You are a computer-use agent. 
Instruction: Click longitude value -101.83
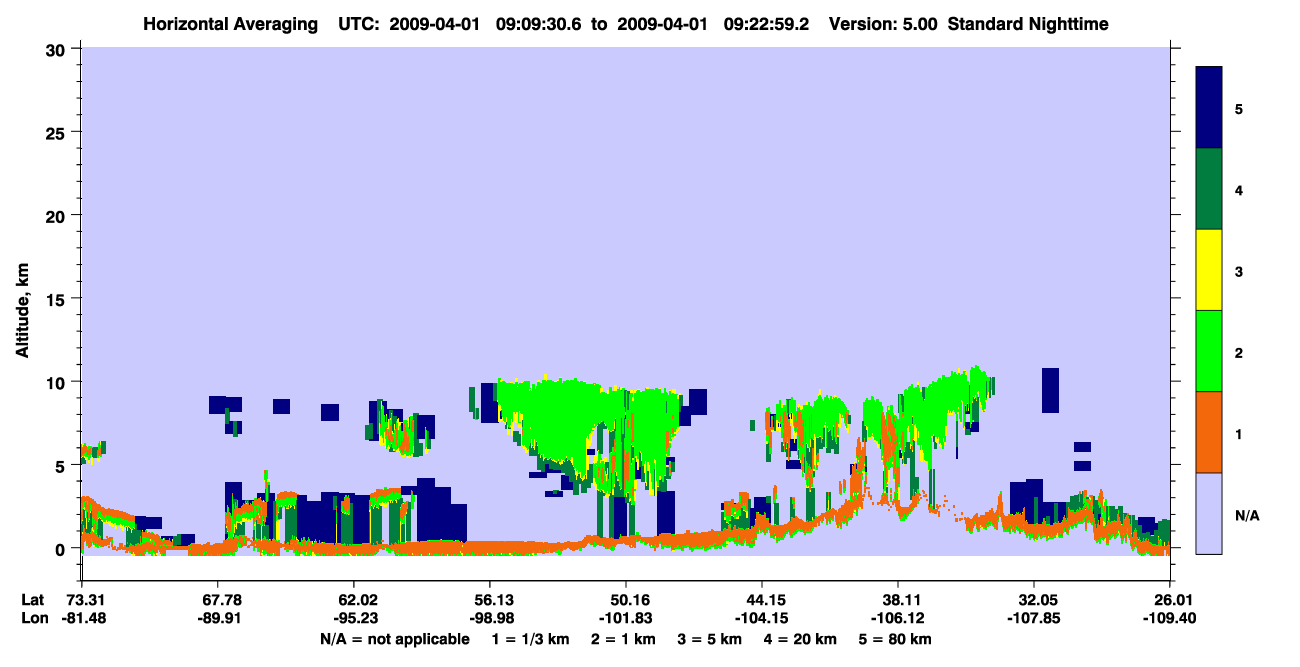(626, 618)
